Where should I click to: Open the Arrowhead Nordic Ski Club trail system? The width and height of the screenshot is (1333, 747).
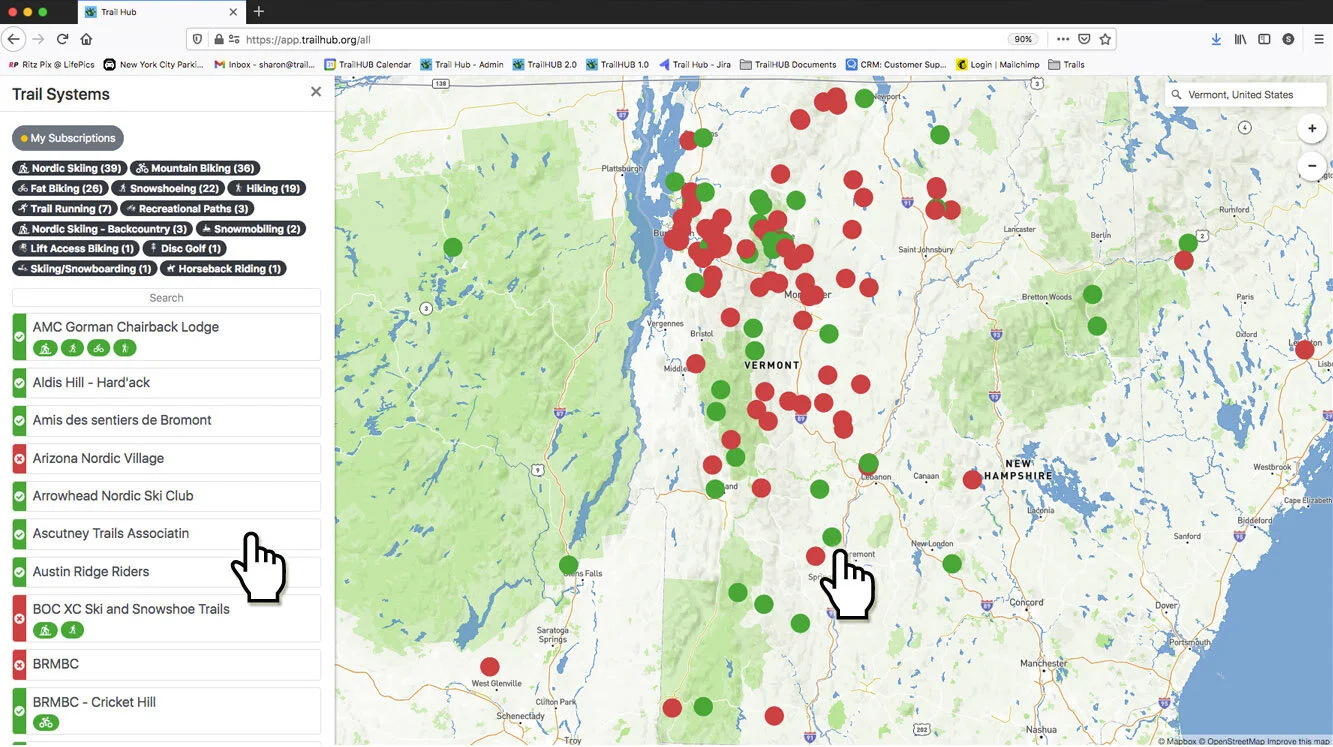(x=166, y=496)
